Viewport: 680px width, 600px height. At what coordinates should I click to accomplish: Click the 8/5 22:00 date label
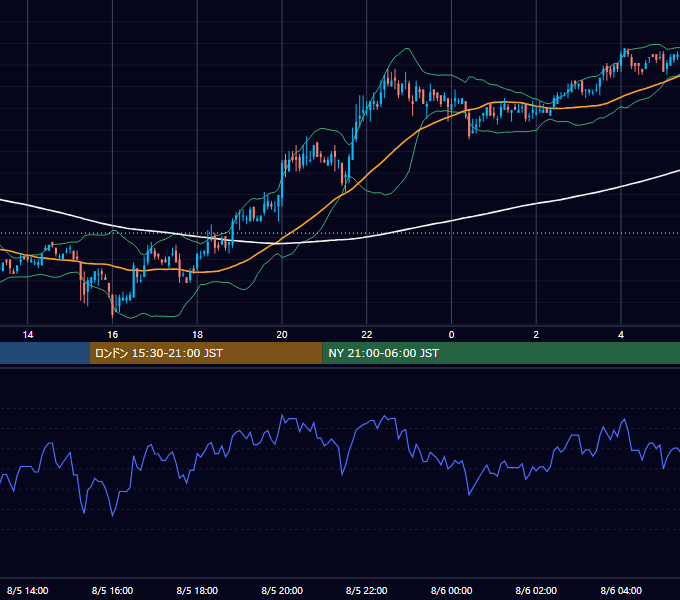366,590
